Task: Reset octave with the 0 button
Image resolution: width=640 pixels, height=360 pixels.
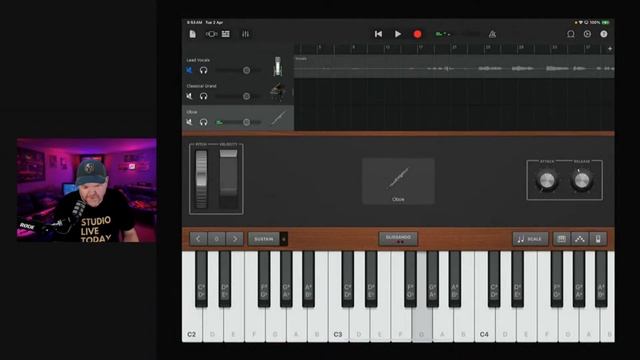Action: coord(217,239)
